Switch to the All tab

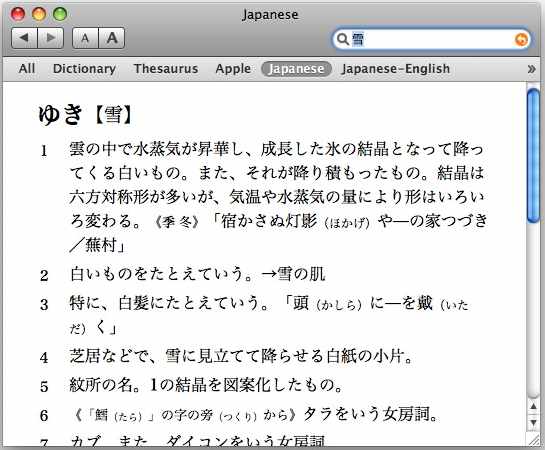pos(27,68)
